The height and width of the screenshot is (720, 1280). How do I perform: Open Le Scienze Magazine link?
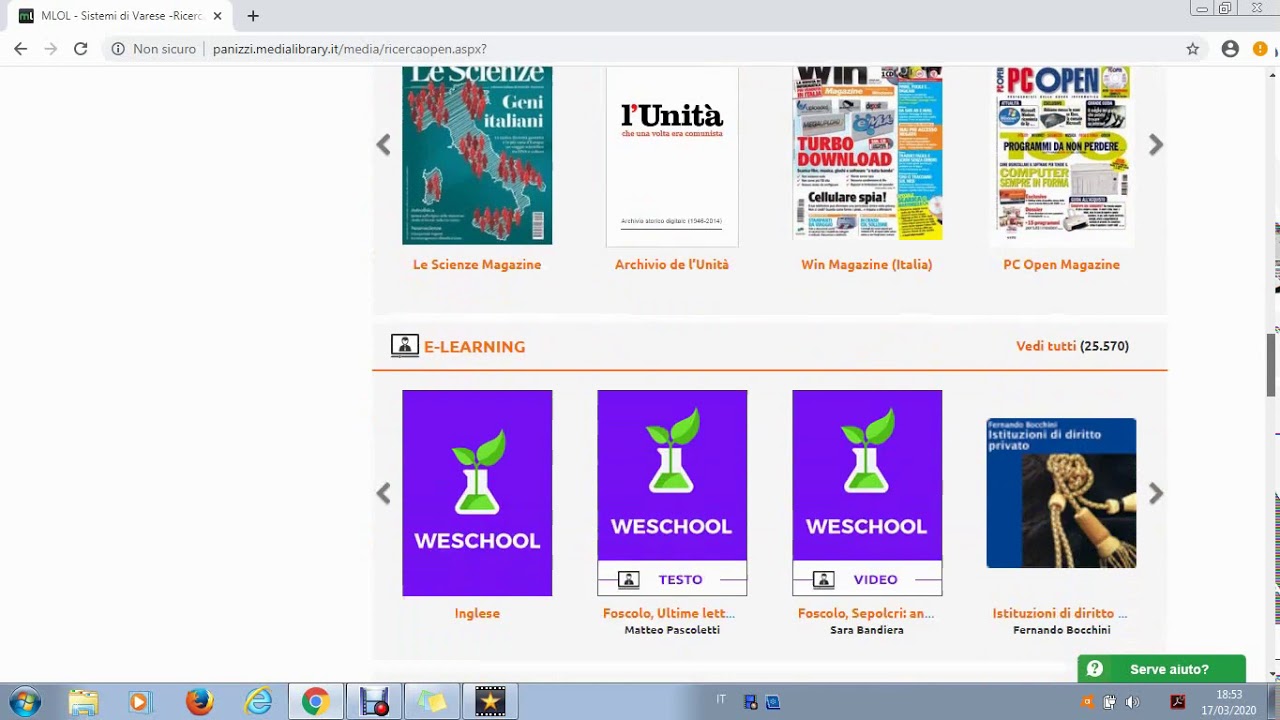[477, 265]
